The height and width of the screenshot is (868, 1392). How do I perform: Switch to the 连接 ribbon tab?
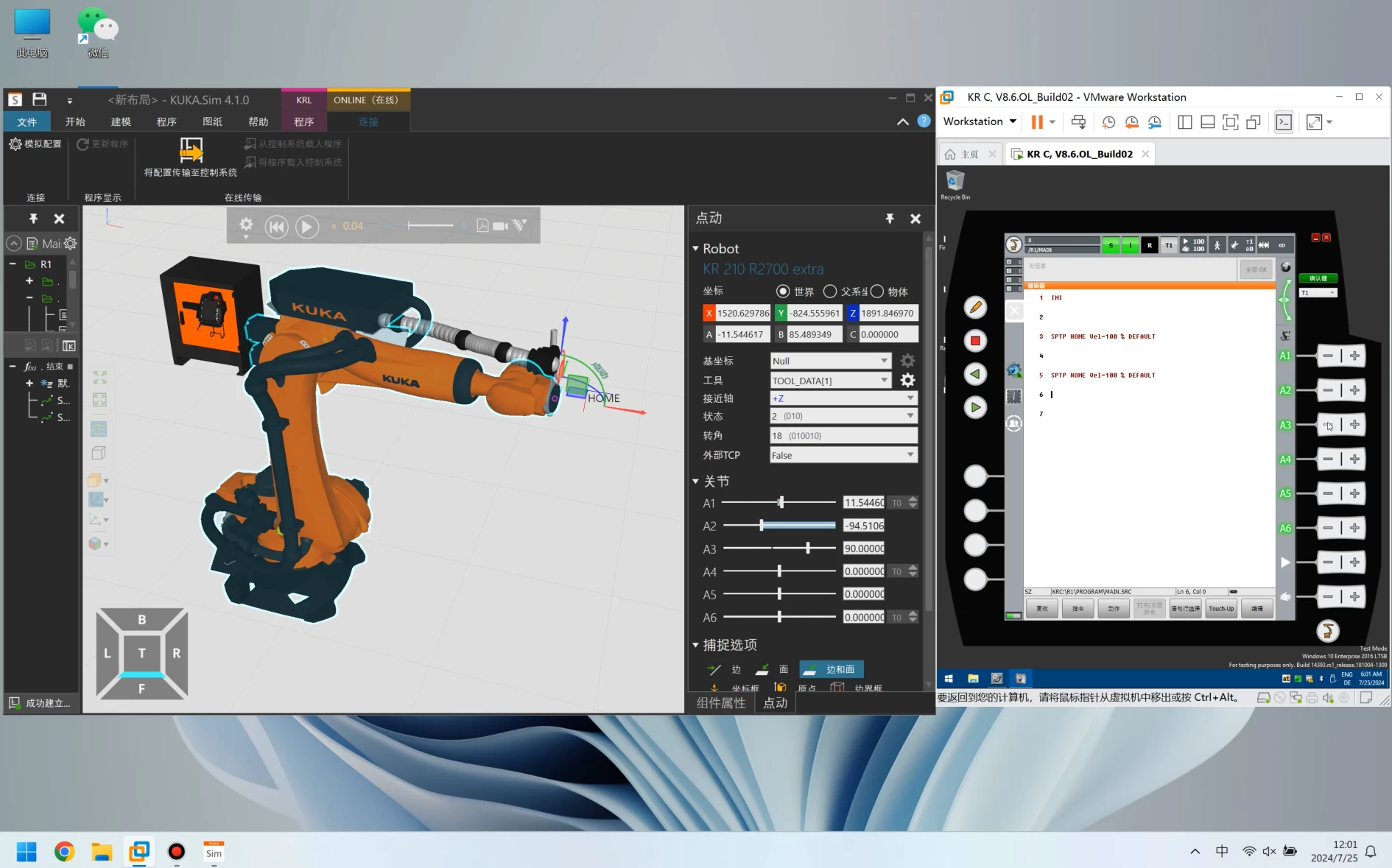tap(368, 121)
